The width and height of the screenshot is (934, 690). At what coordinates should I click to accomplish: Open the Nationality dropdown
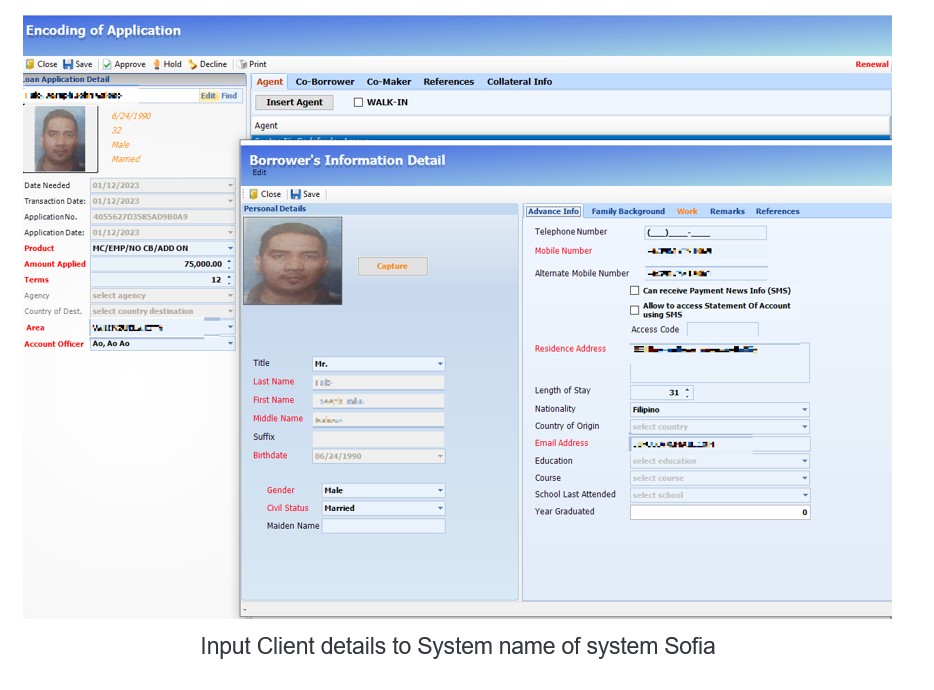805,410
